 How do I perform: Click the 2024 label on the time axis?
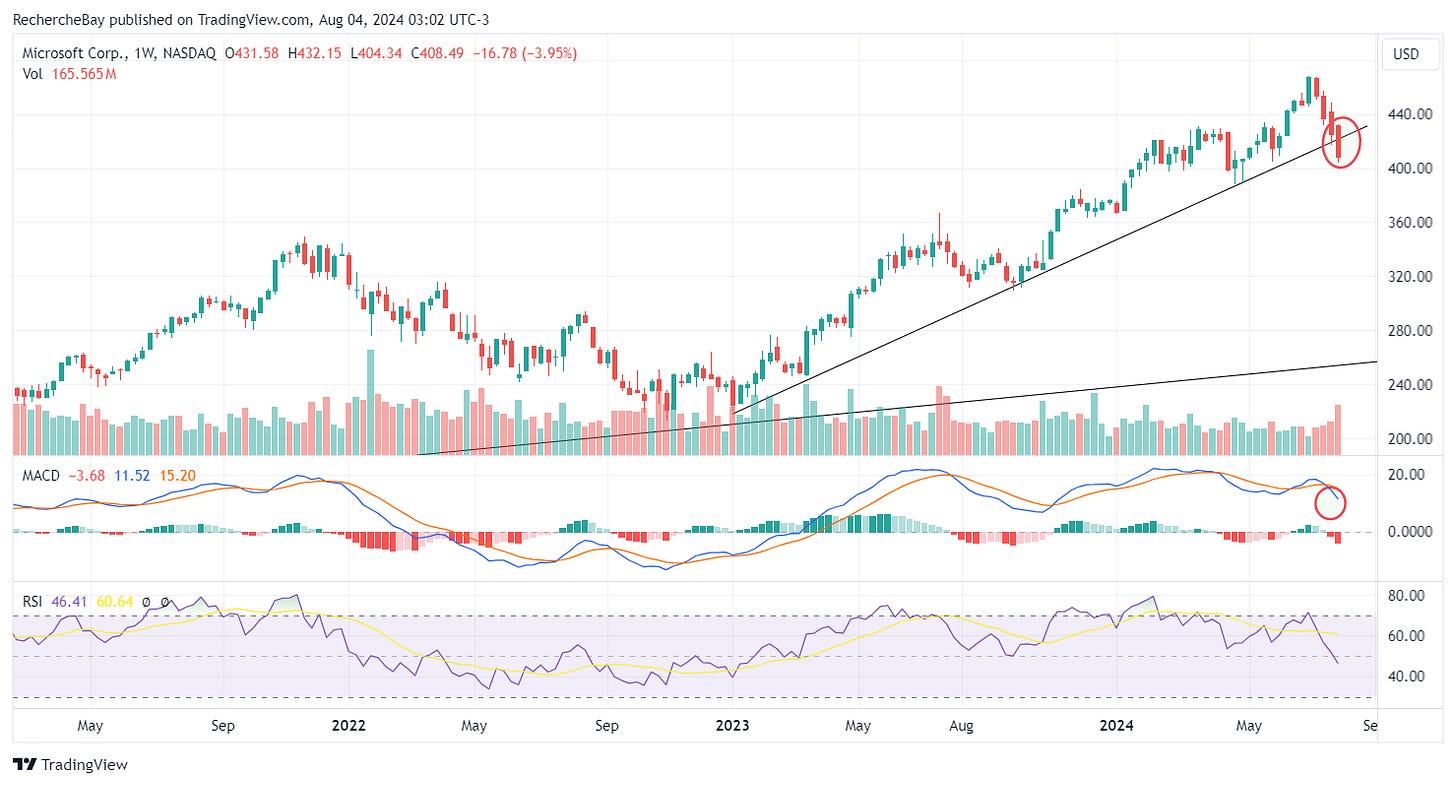[1119, 726]
